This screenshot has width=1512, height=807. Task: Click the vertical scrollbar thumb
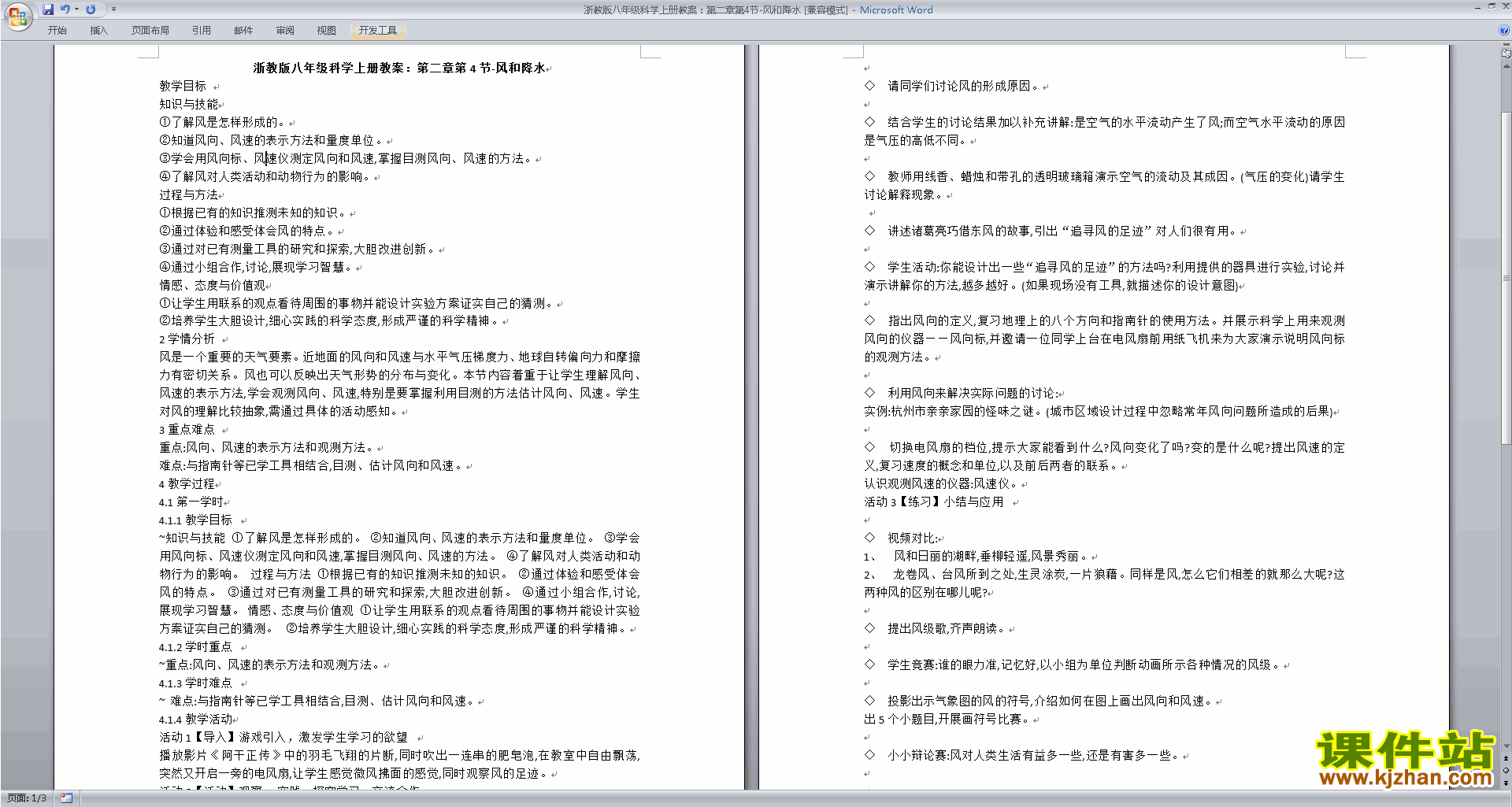click(1506, 278)
